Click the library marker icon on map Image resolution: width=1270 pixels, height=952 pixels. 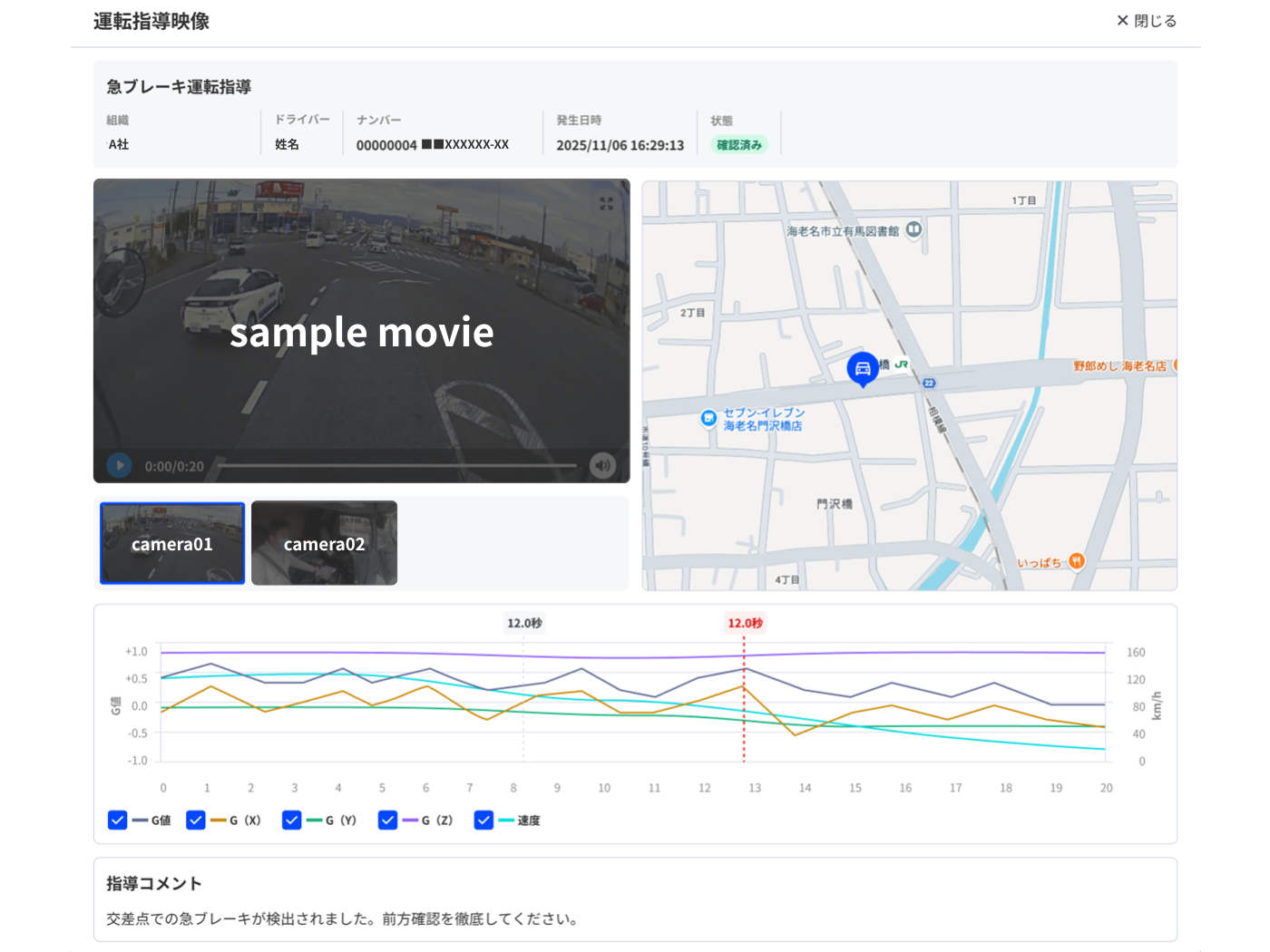[x=913, y=229]
